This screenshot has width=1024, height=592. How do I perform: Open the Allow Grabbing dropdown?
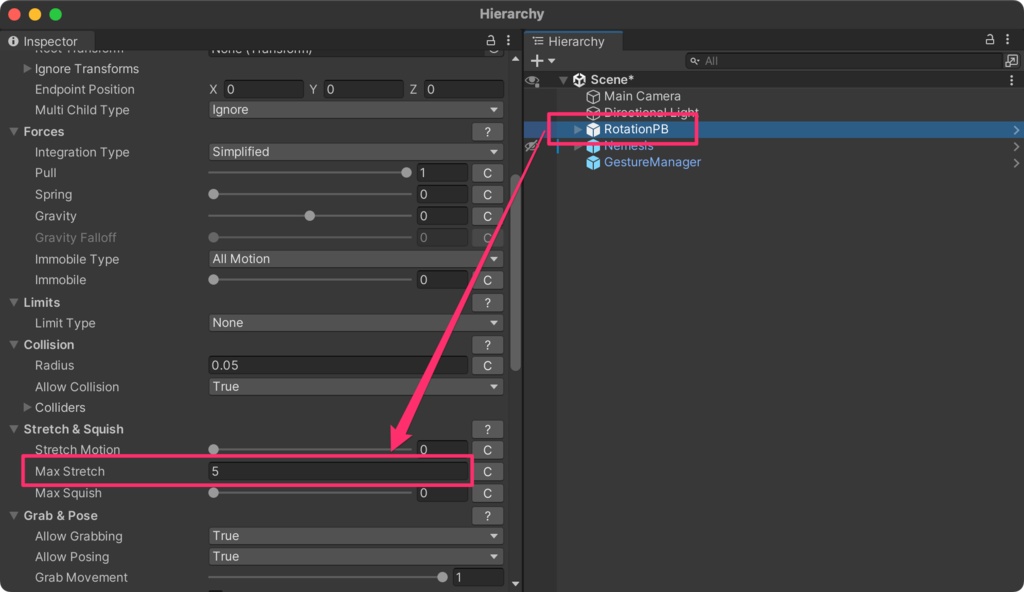355,536
